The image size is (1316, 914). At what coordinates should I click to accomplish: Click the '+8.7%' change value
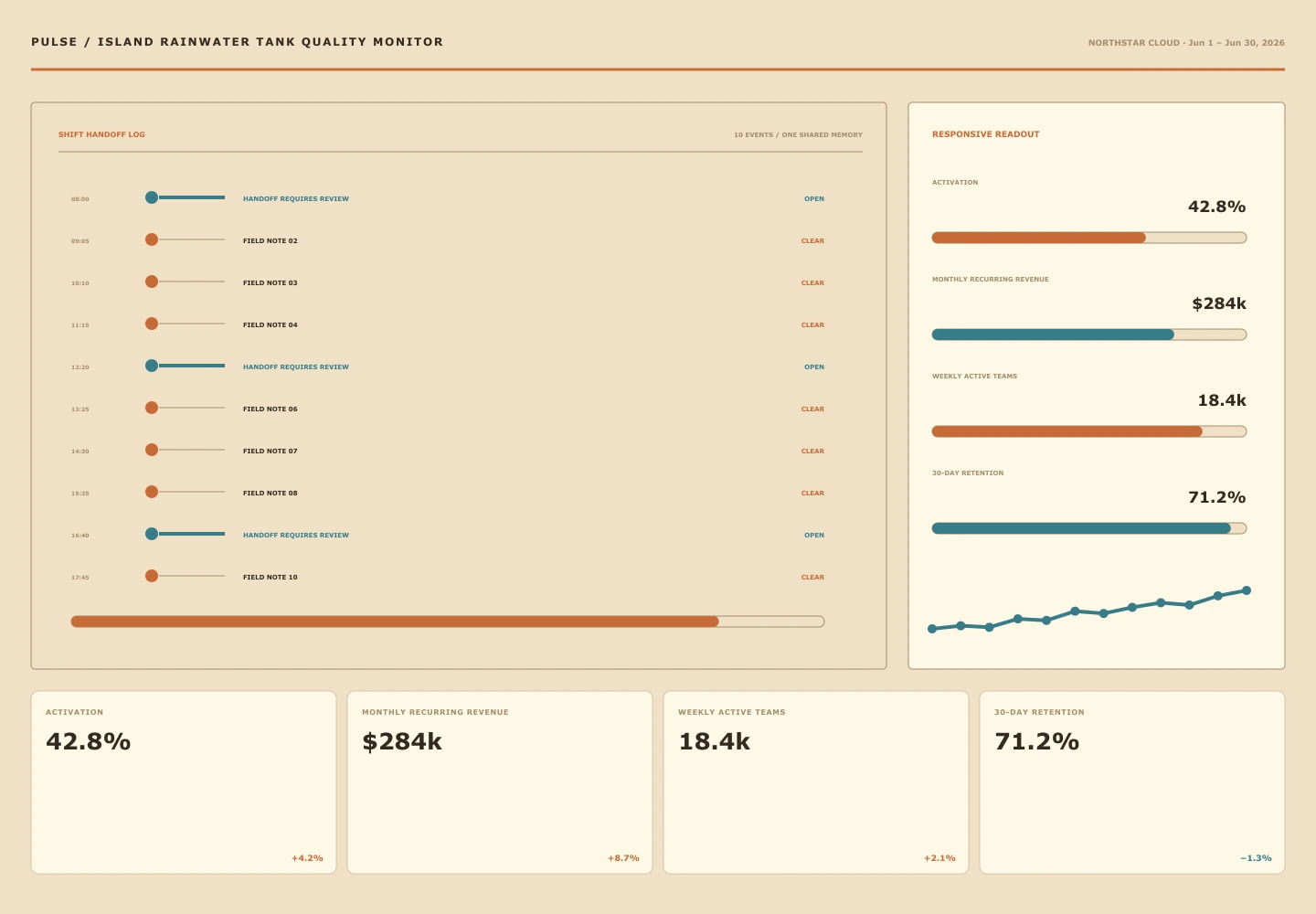coord(623,858)
